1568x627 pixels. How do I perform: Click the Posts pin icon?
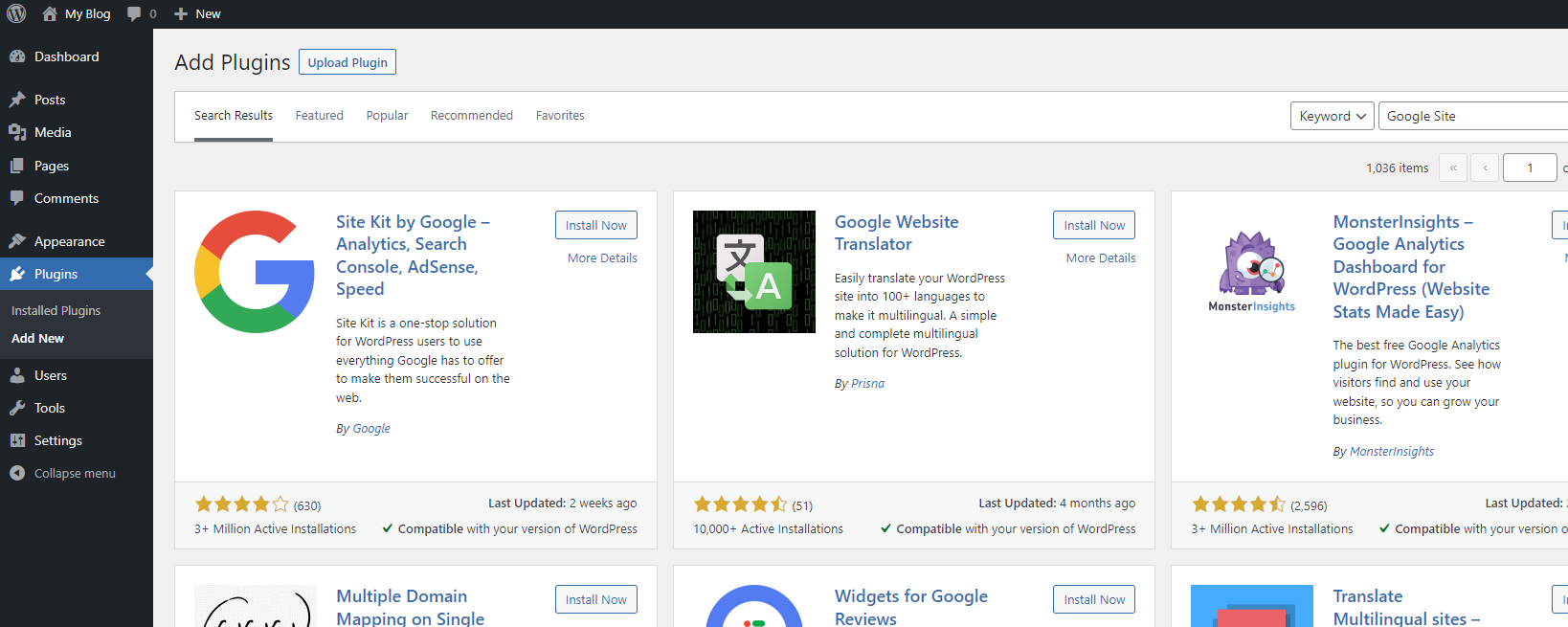[x=17, y=100]
